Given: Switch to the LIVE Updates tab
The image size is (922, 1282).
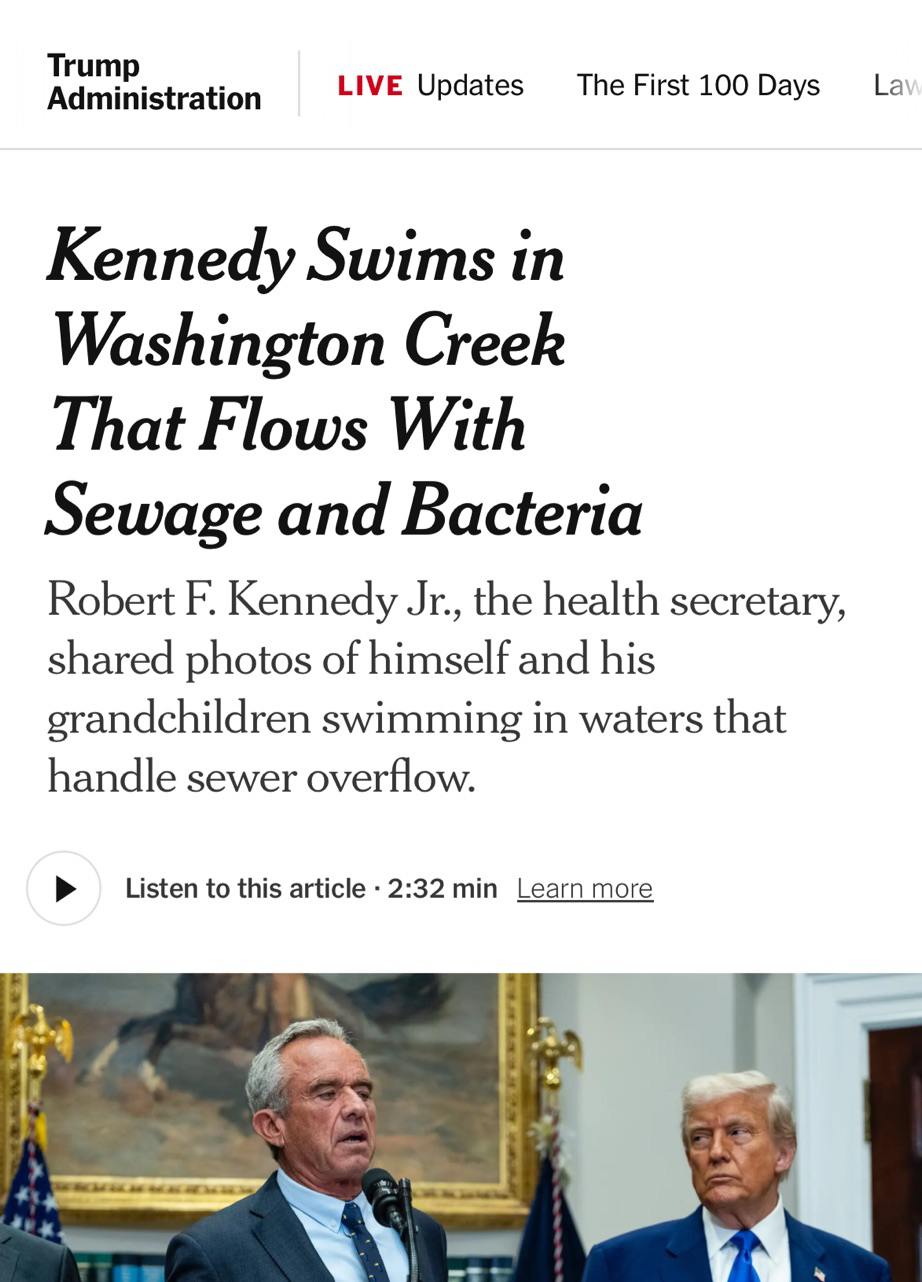Looking at the screenshot, I should coord(431,86).
